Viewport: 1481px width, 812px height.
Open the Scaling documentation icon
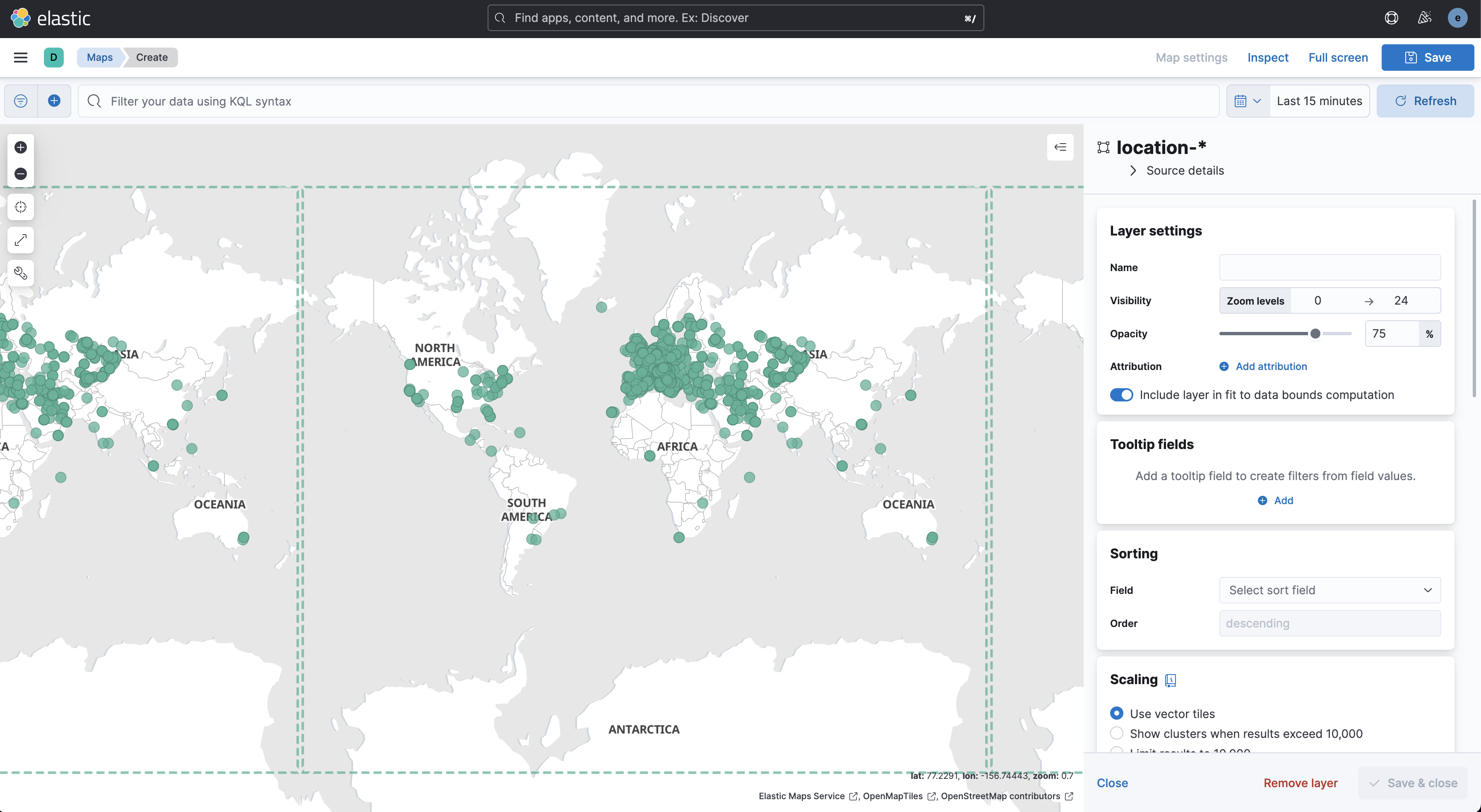click(1171, 680)
